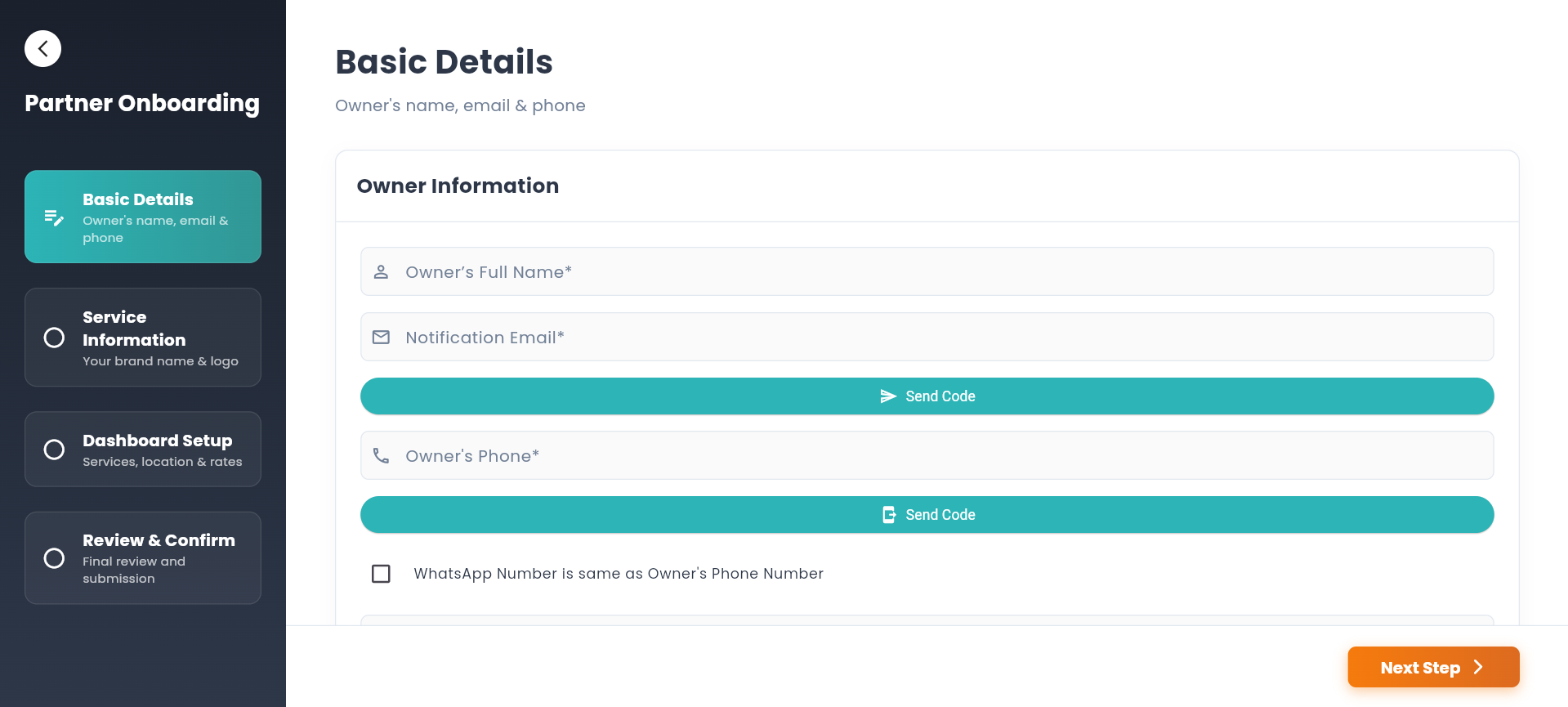Open the Dashboard Setup section
This screenshot has width=1568, height=707.
click(143, 450)
